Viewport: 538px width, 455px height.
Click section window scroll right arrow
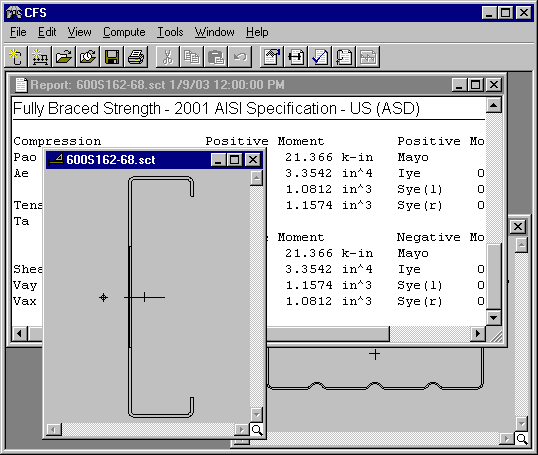point(242,430)
